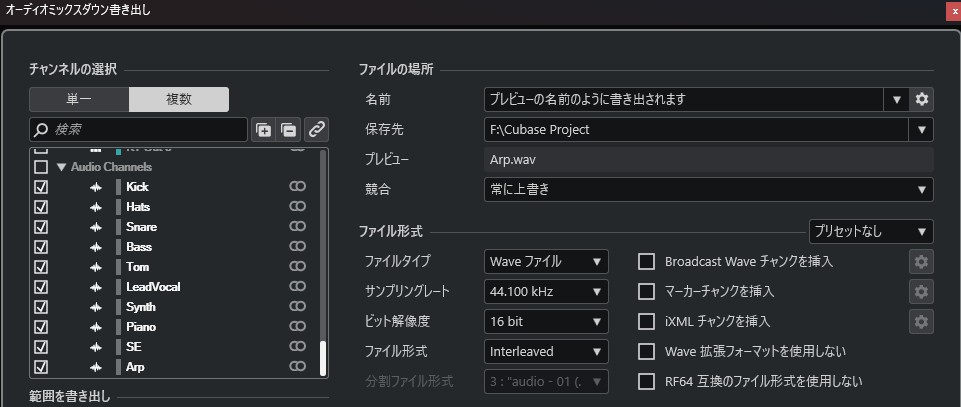Open the プリセットなし preset menu

coord(870,231)
